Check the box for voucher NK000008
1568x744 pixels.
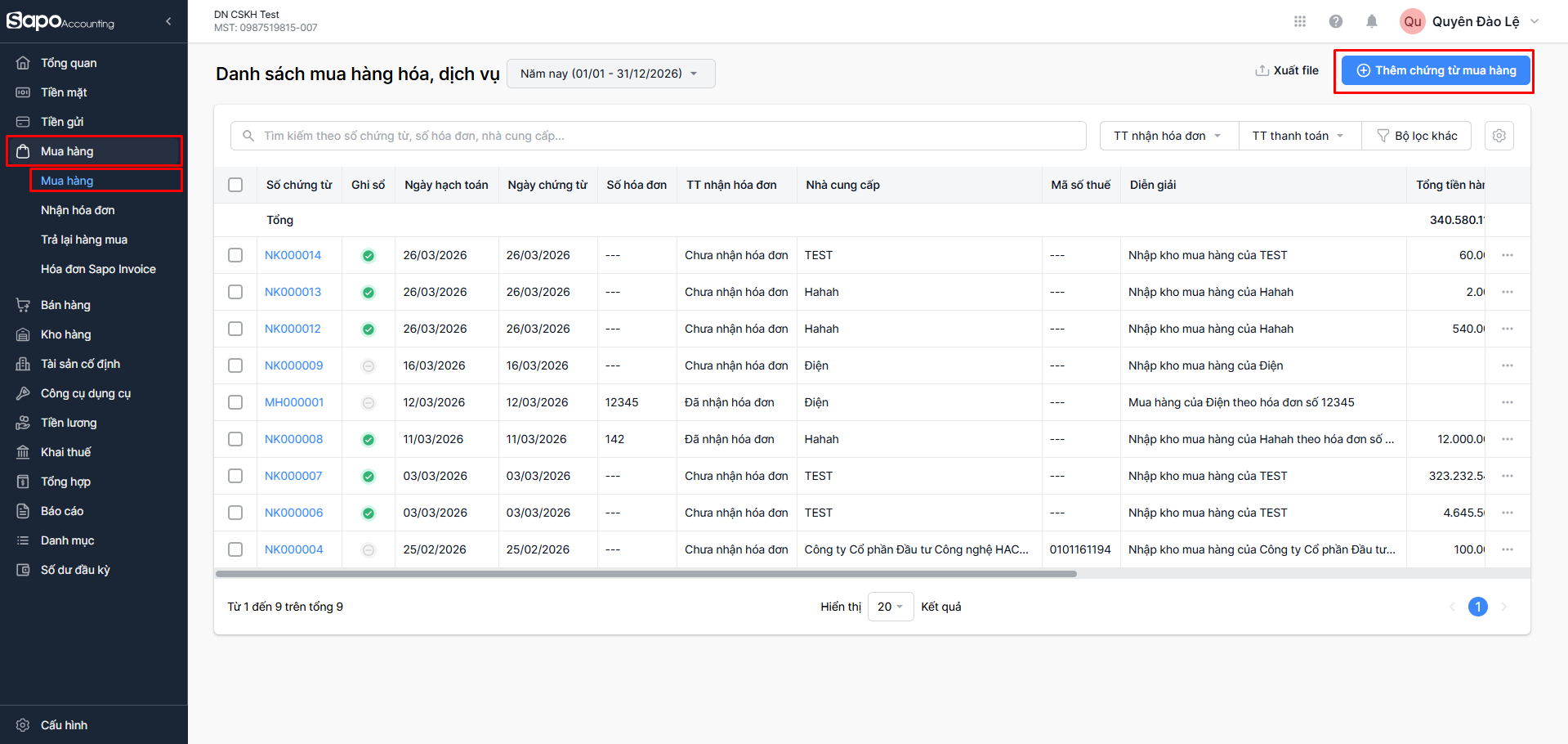(x=235, y=439)
